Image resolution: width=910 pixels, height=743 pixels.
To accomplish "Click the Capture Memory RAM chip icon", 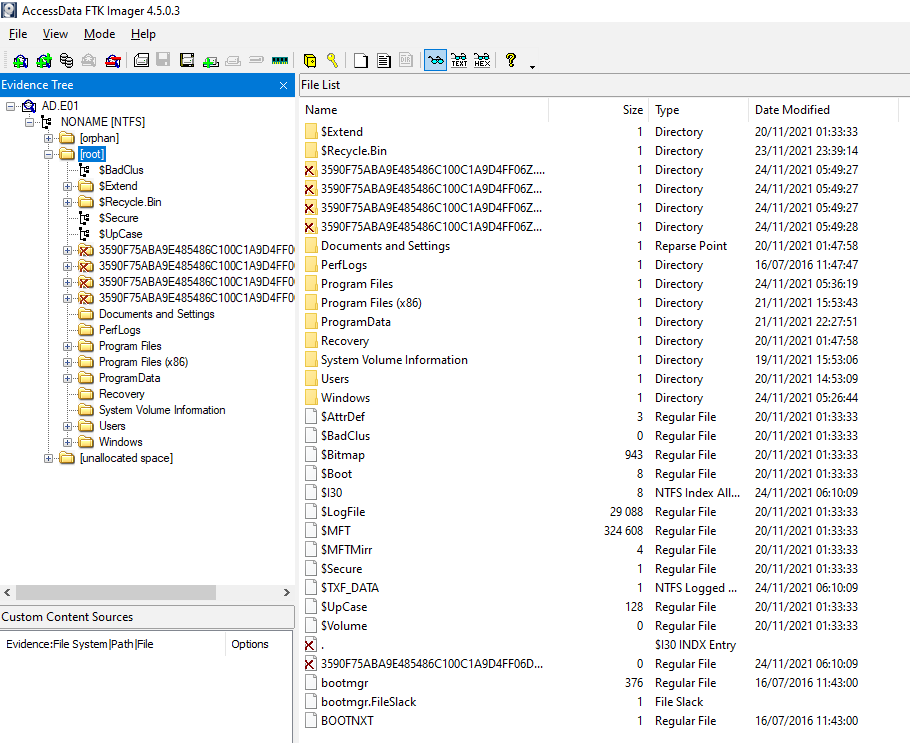I will click(x=279, y=61).
